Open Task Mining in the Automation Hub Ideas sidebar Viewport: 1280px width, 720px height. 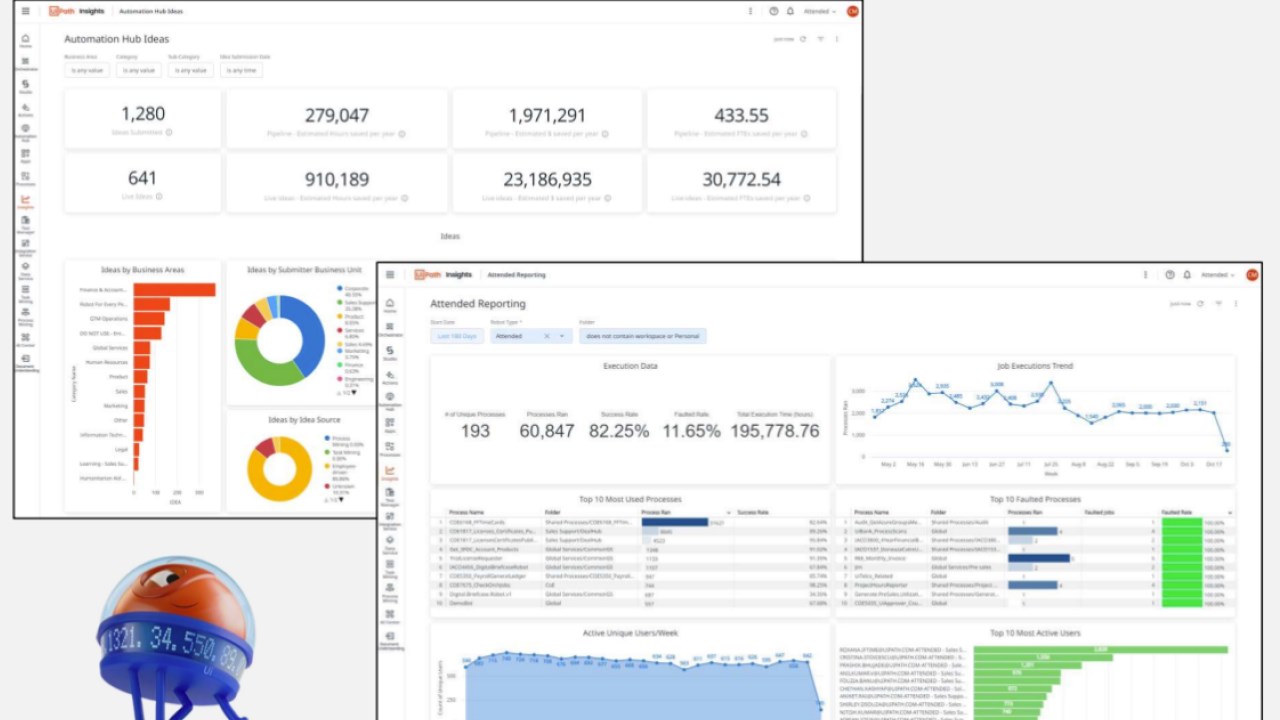pyautogui.click(x=25, y=294)
